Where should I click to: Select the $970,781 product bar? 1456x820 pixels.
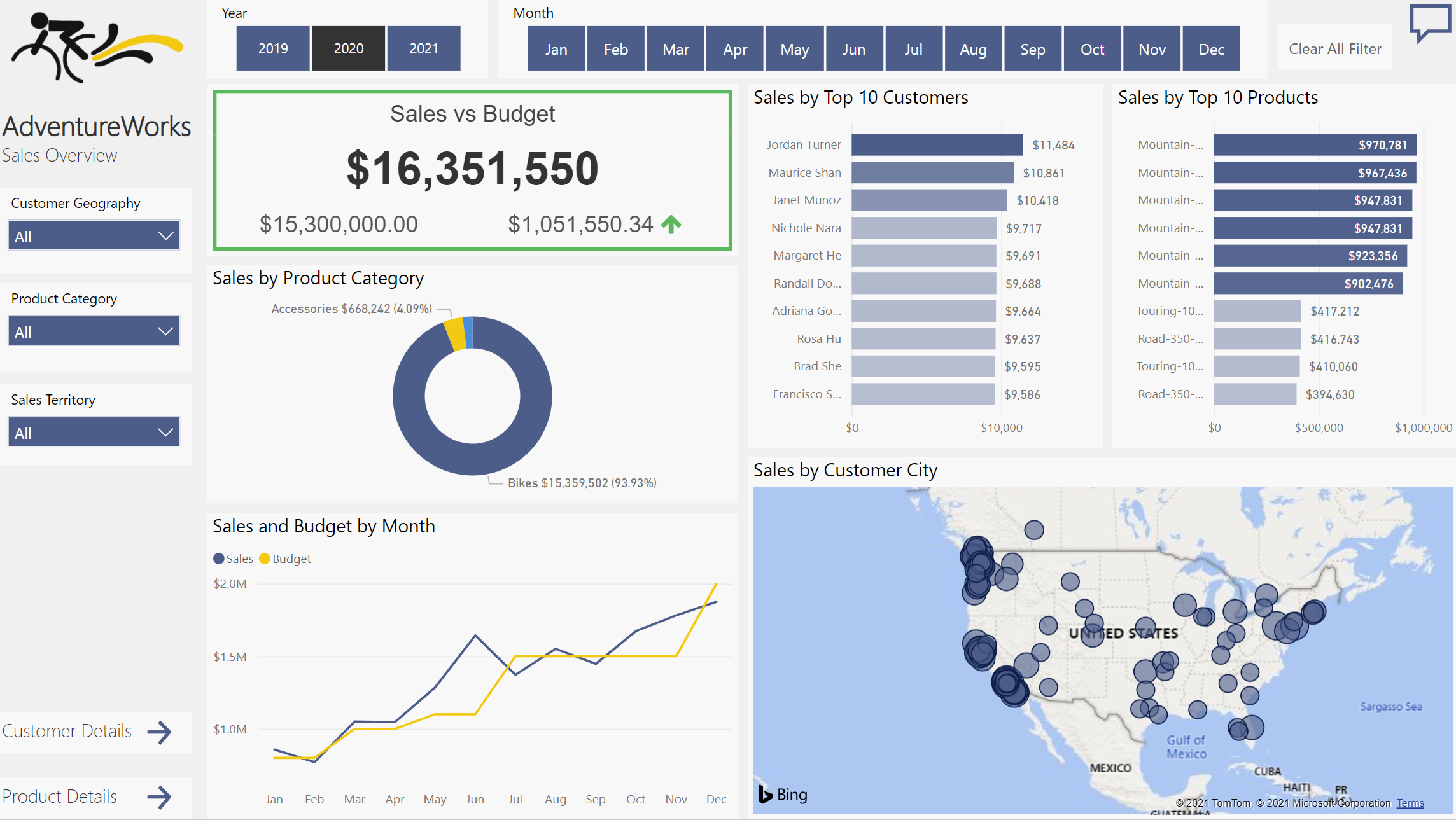pyautogui.click(x=1315, y=145)
